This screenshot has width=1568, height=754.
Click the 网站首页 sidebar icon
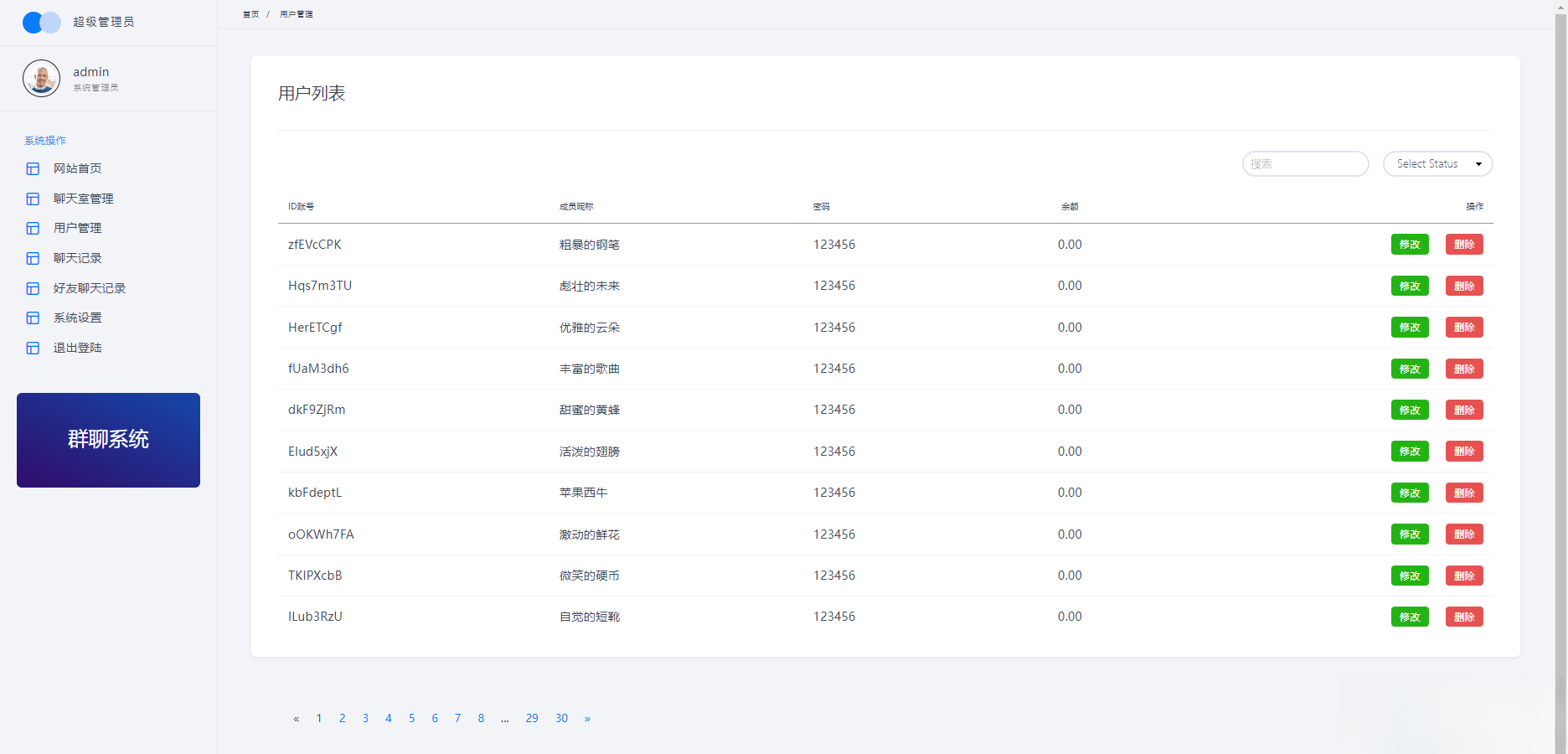pyautogui.click(x=32, y=168)
